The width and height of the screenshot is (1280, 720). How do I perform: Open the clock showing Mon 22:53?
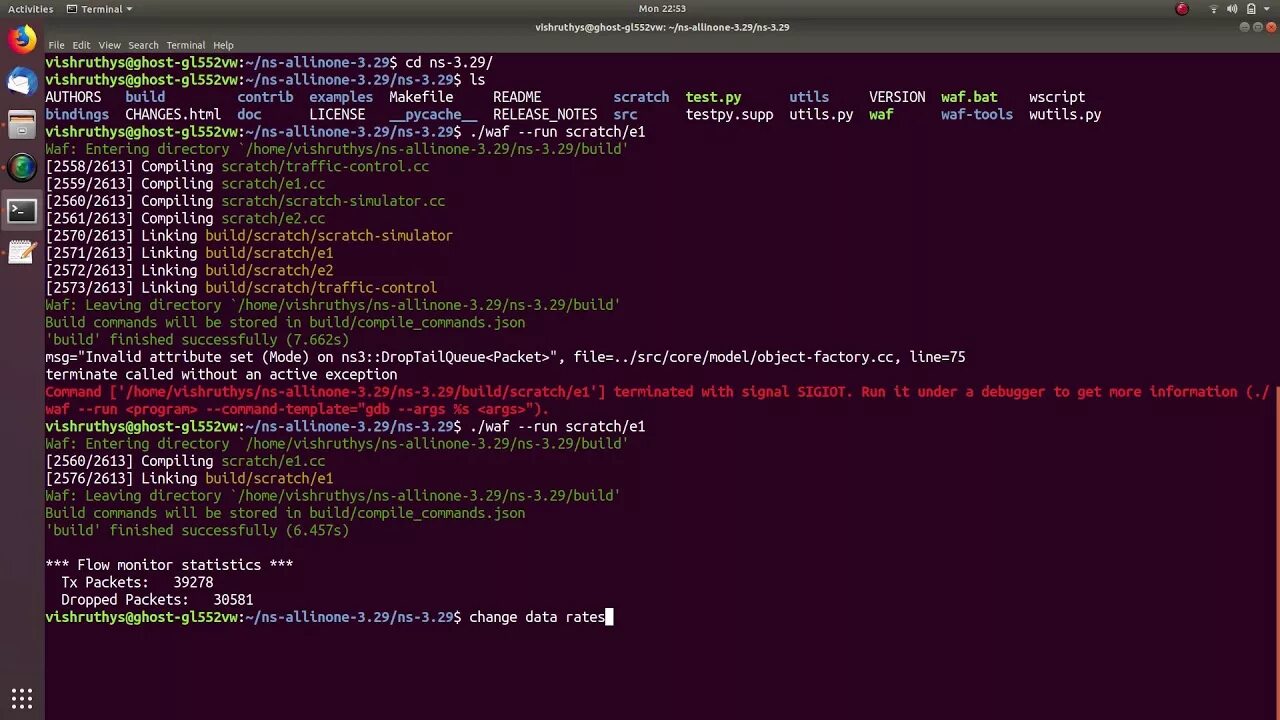[662, 9]
